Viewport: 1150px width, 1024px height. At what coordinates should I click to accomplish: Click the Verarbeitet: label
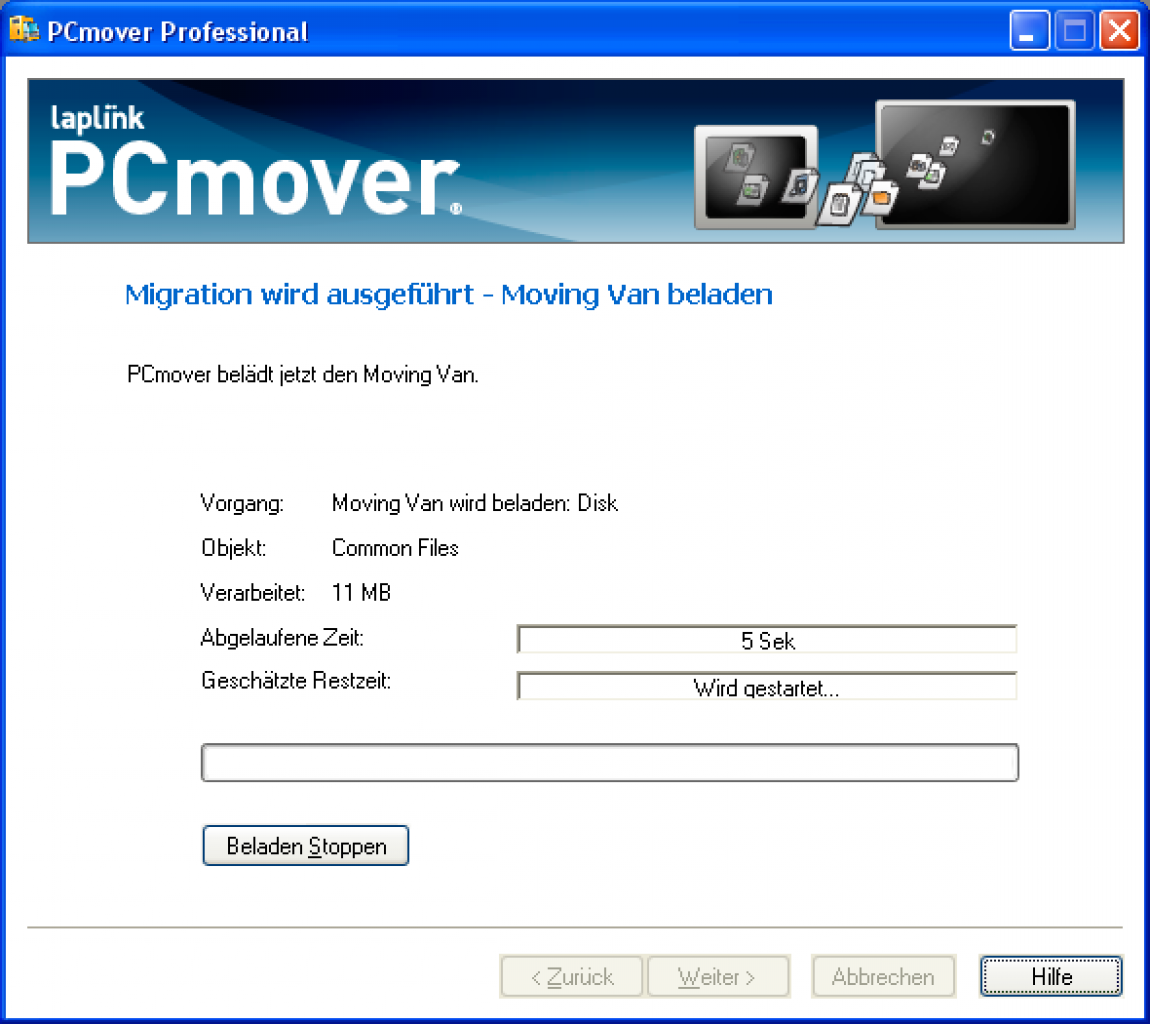coord(252,592)
